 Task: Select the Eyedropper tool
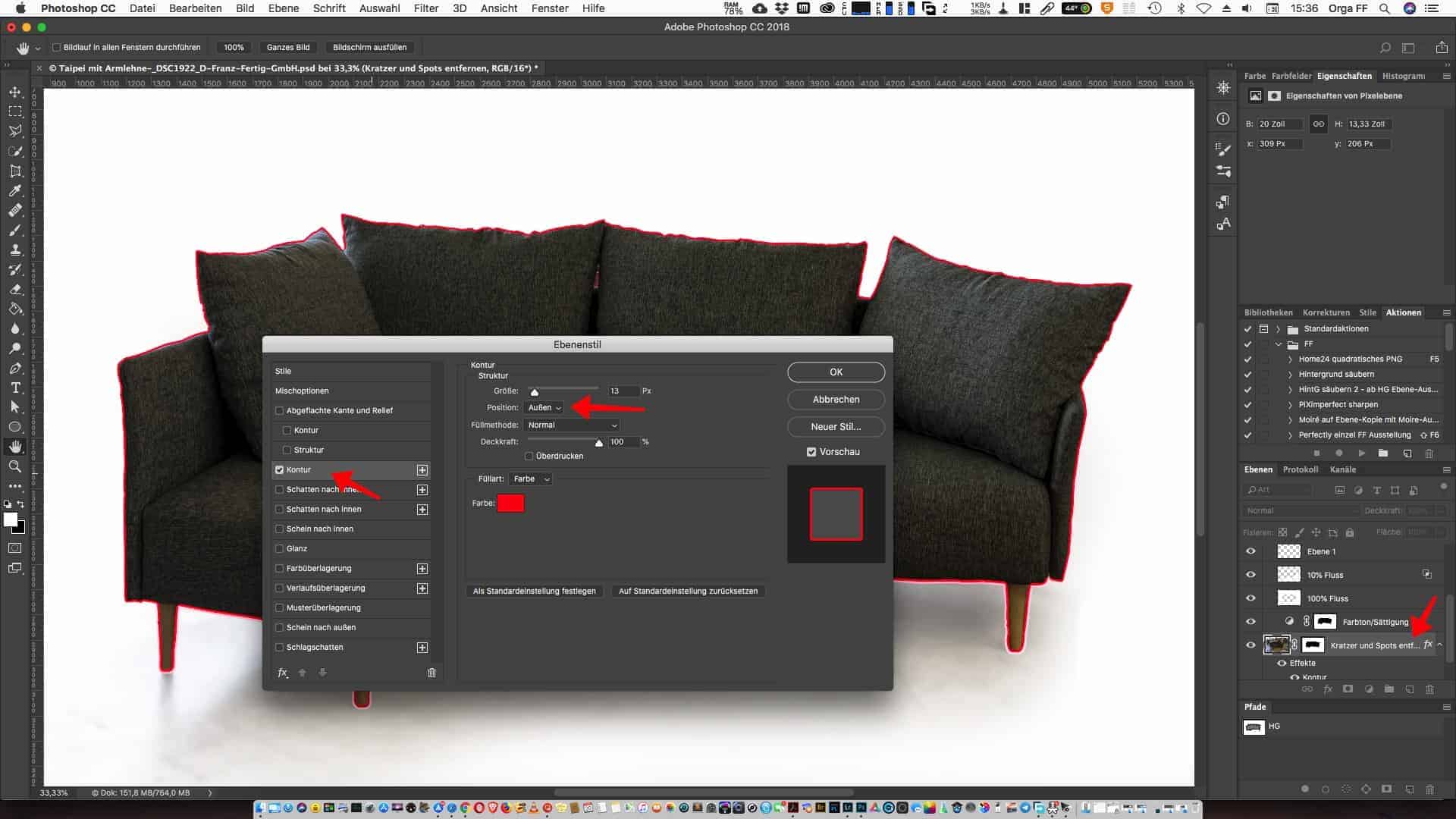pyautogui.click(x=15, y=191)
